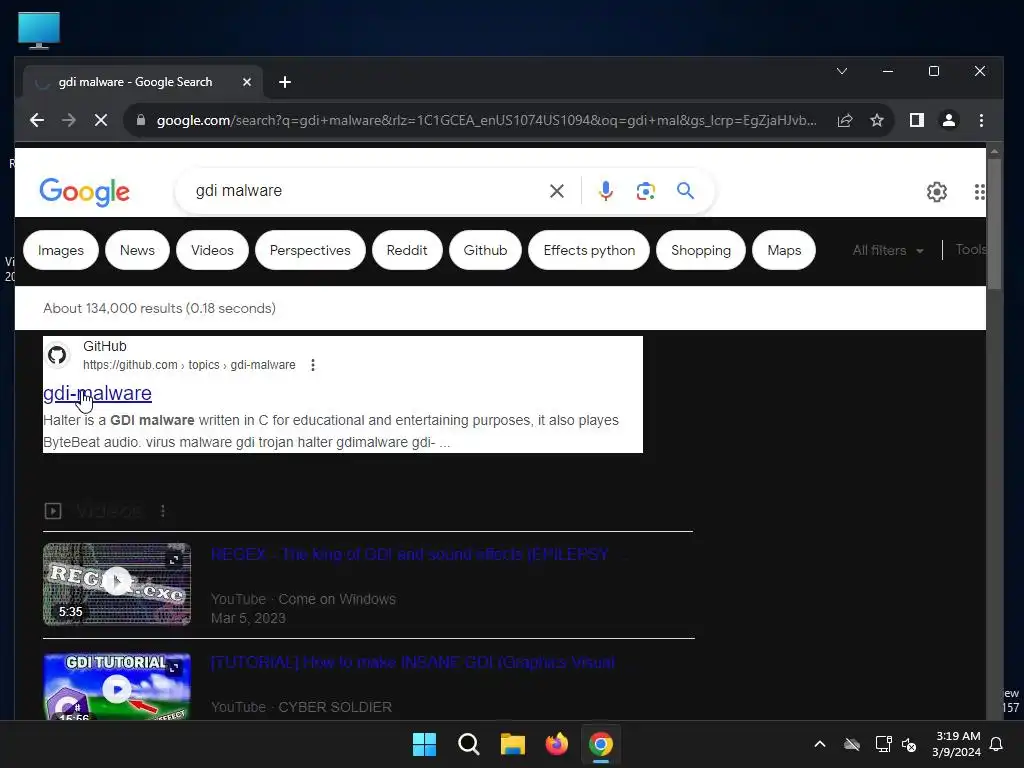Open taskbar Search
This screenshot has width=1024, height=768.
click(x=468, y=744)
